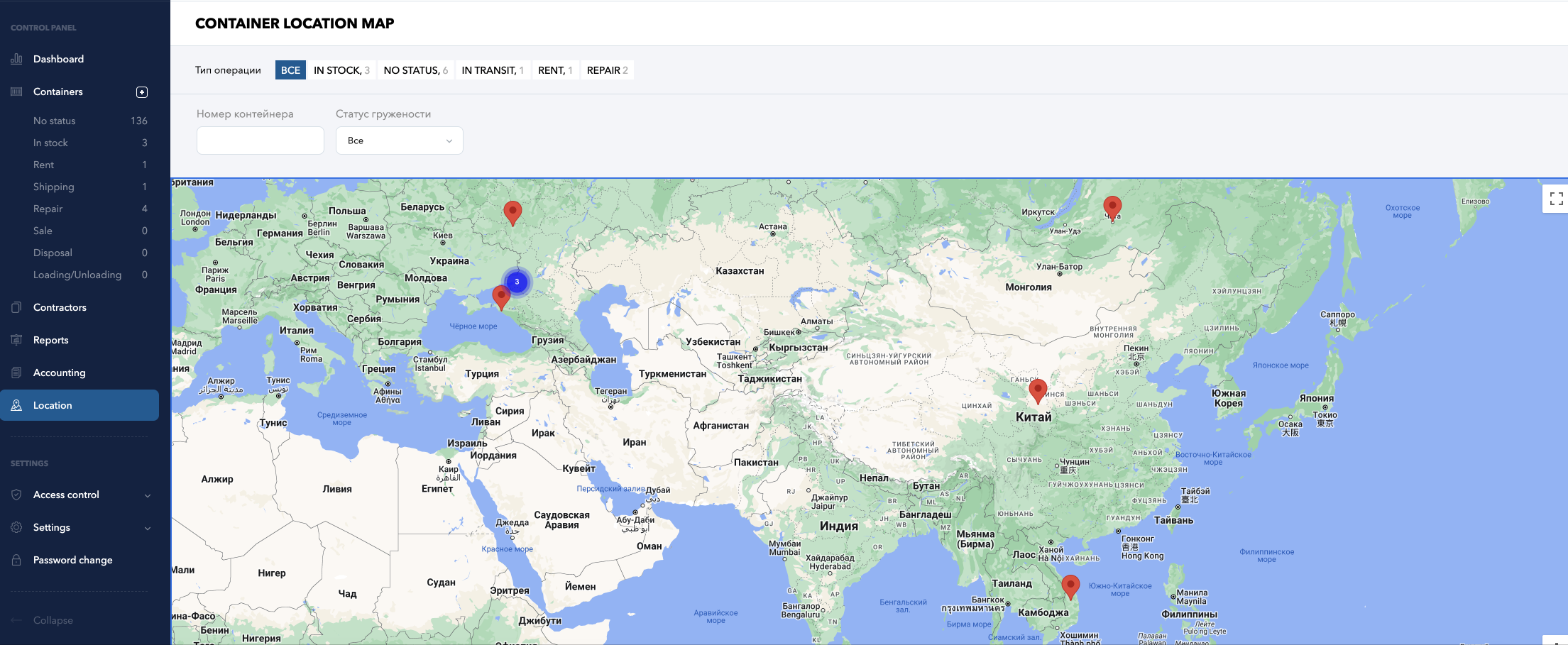Expand the Access control section
The width and height of the screenshot is (1568, 645).
(x=80, y=495)
